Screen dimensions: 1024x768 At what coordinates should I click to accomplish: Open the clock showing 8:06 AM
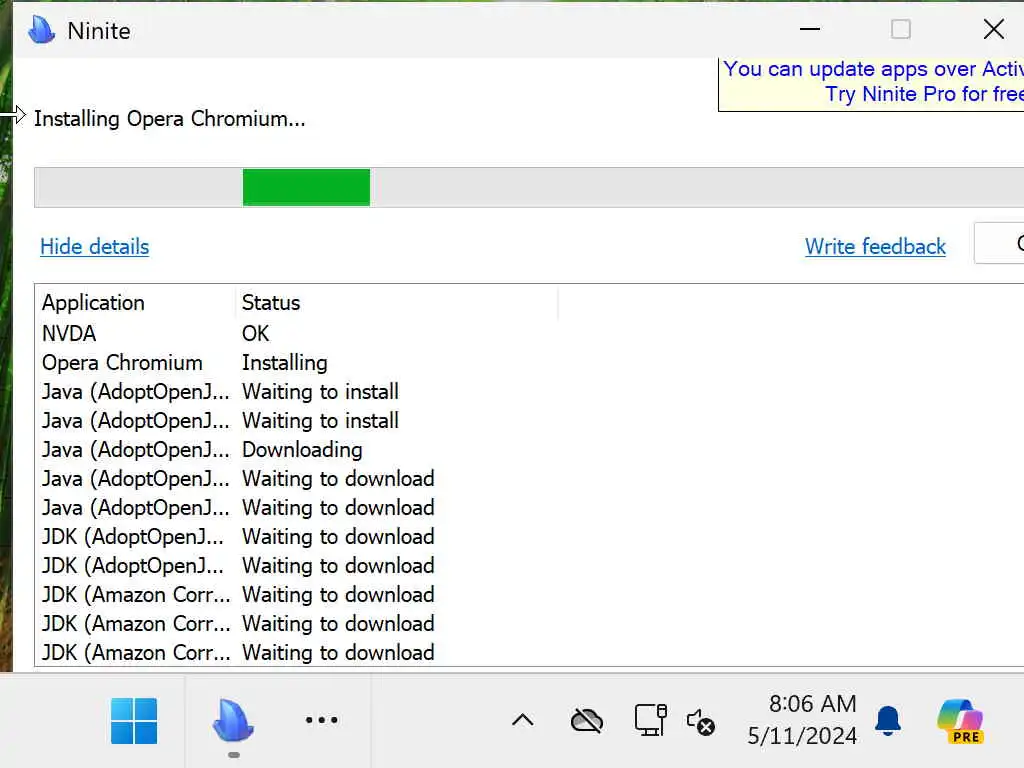(802, 720)
